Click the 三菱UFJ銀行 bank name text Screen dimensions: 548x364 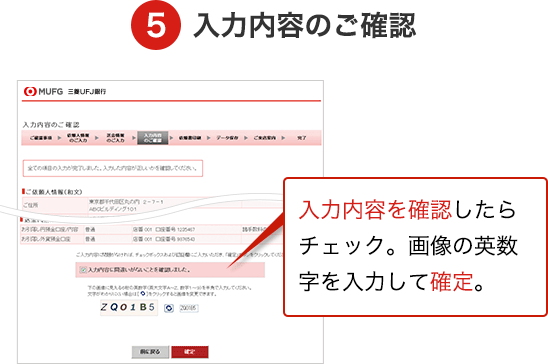(x=87, y=92)
